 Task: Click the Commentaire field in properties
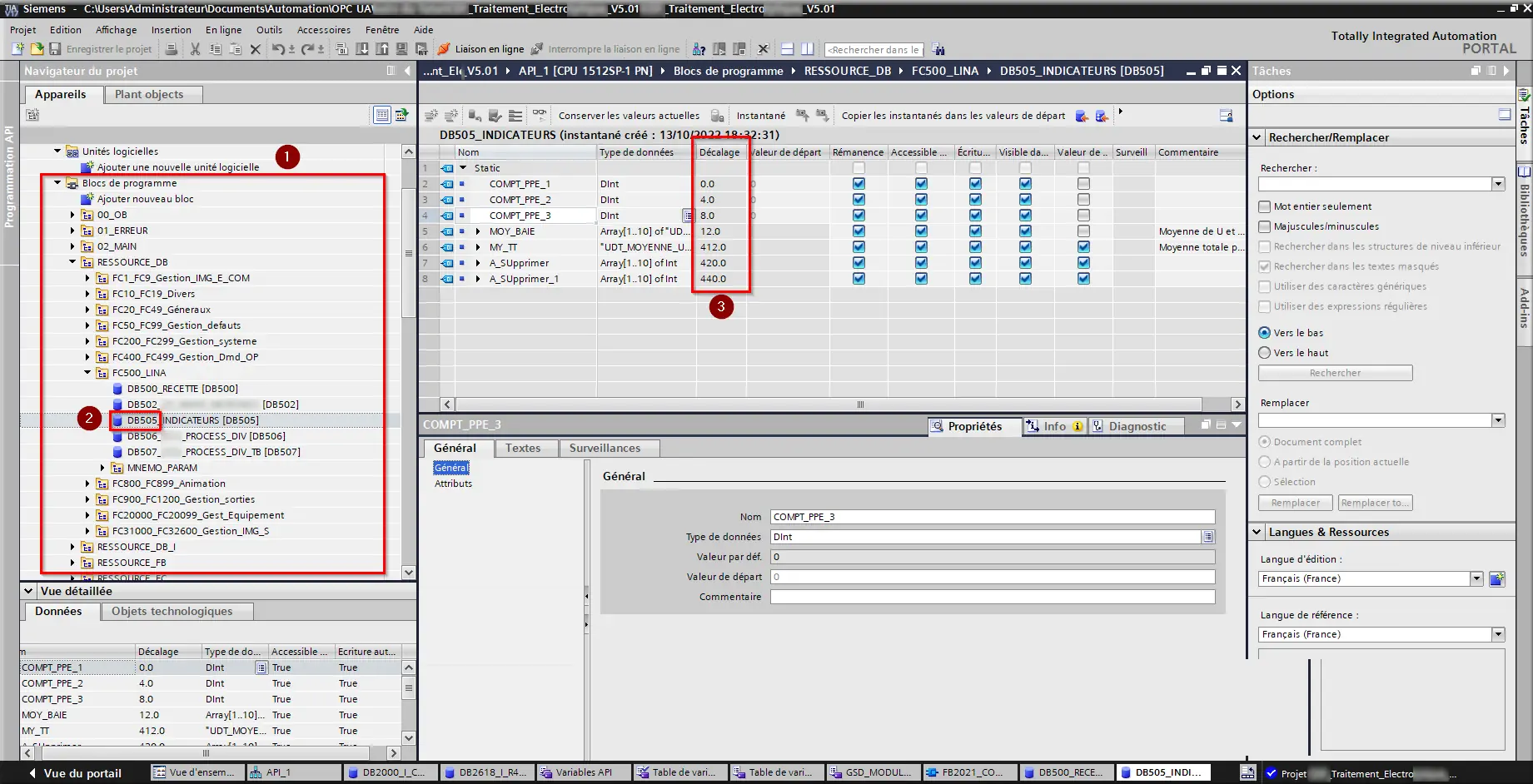click(993, 597)
